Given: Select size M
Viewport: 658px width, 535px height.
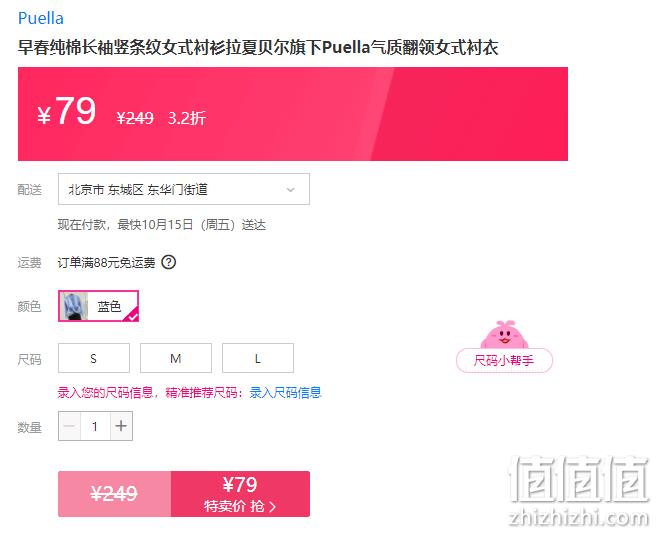Looking at the screenshot, I should (x=176, y=358).
